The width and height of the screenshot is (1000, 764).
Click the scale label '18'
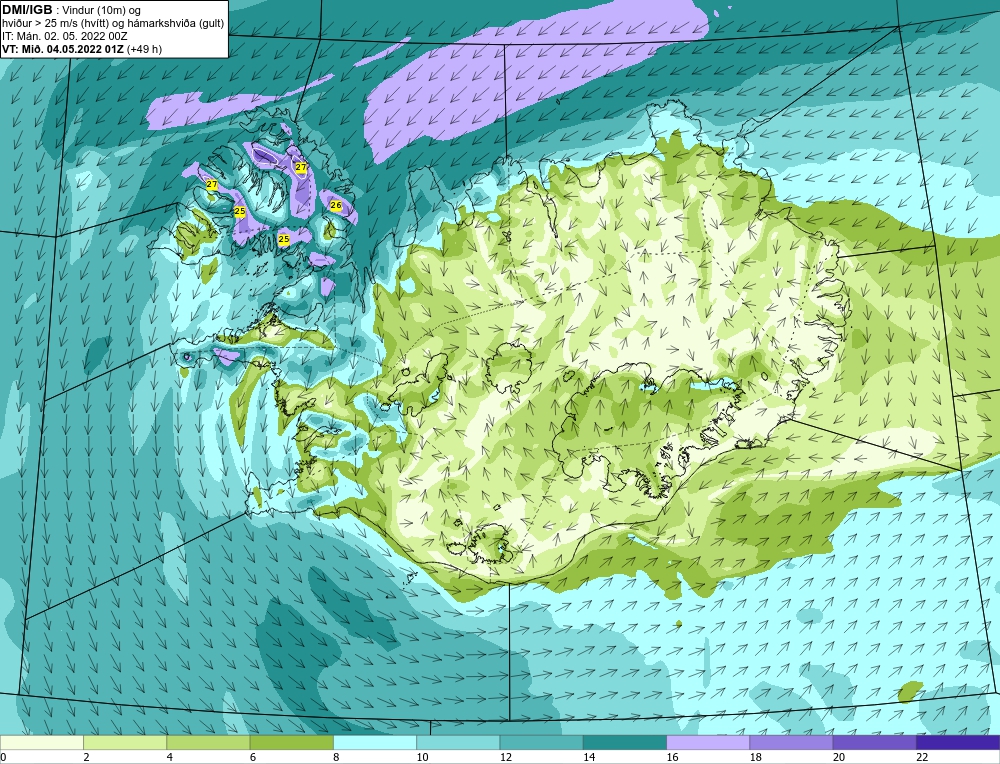pyautogui.click(x=756, y=757)
